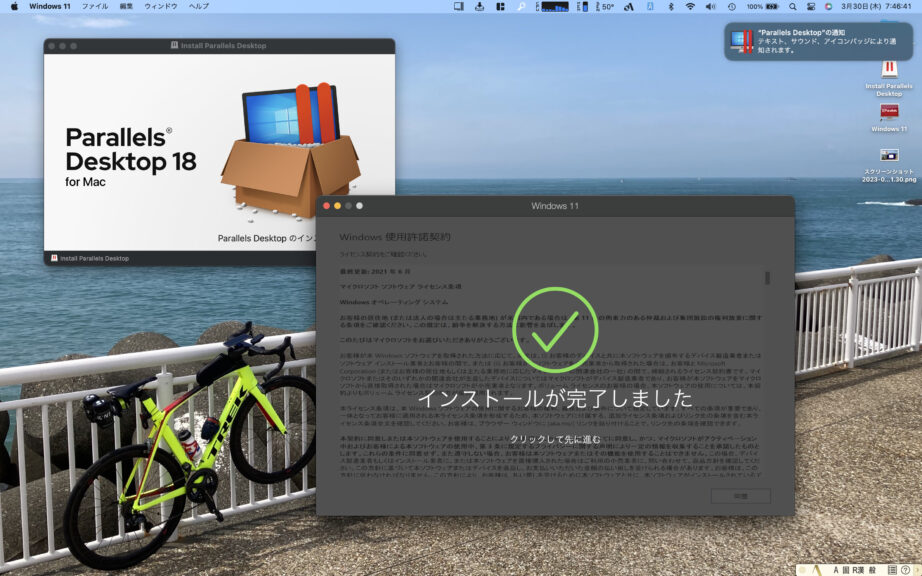
Task: Click the 100% battery indicator
Action: (763, 6)
